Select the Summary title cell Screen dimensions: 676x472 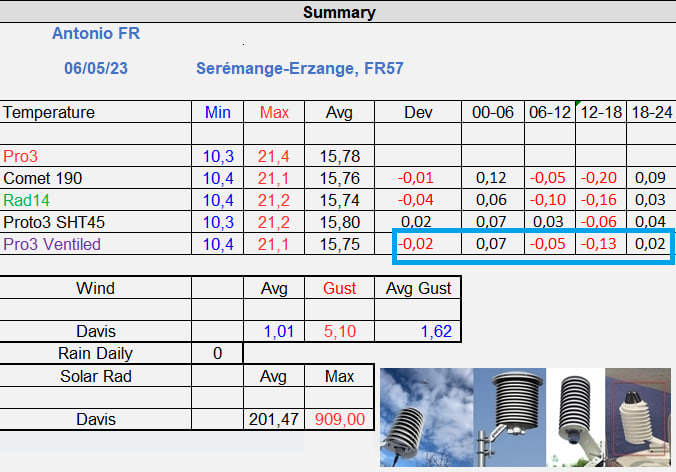click(x=339, y=13)
